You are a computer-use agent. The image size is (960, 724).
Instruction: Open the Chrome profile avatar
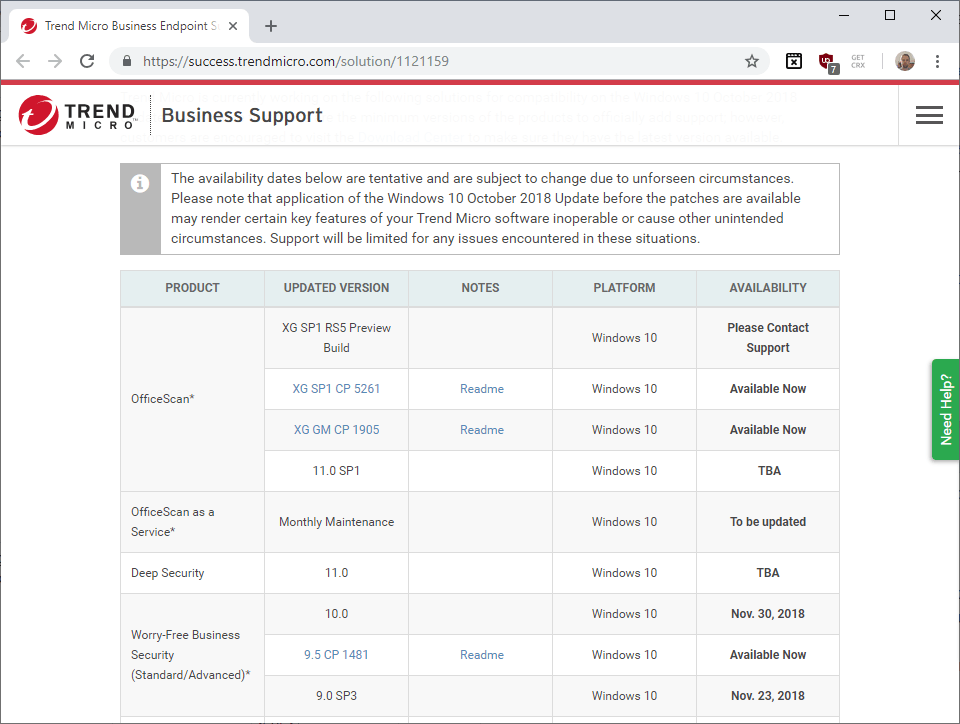[904, 61]
